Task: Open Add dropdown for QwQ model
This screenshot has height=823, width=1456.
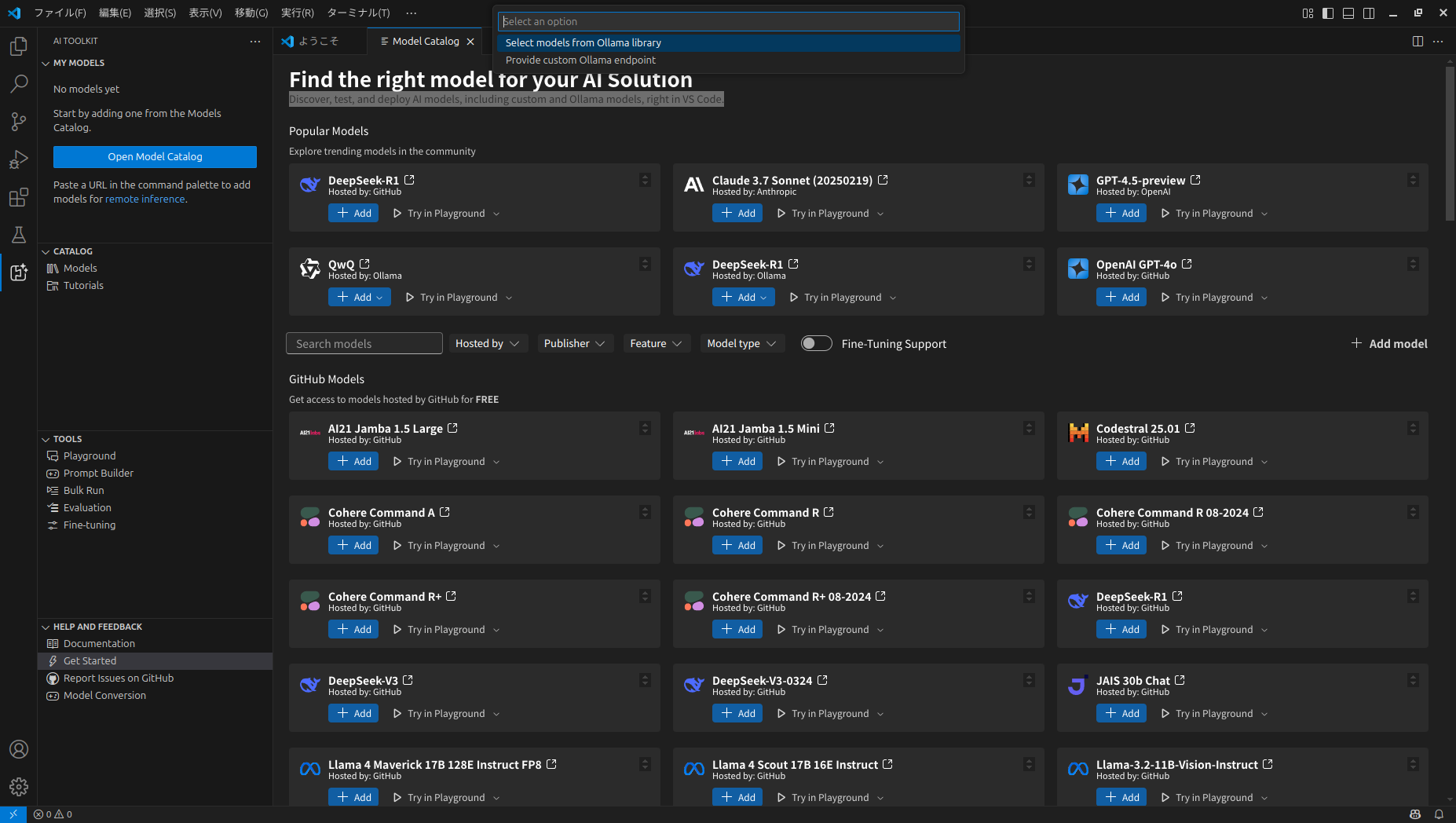Action: click(379, 298)
